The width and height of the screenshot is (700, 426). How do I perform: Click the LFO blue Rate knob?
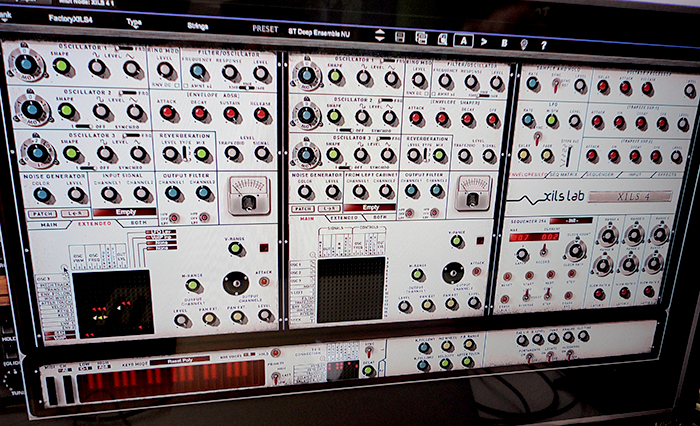[x=528, y=120]
